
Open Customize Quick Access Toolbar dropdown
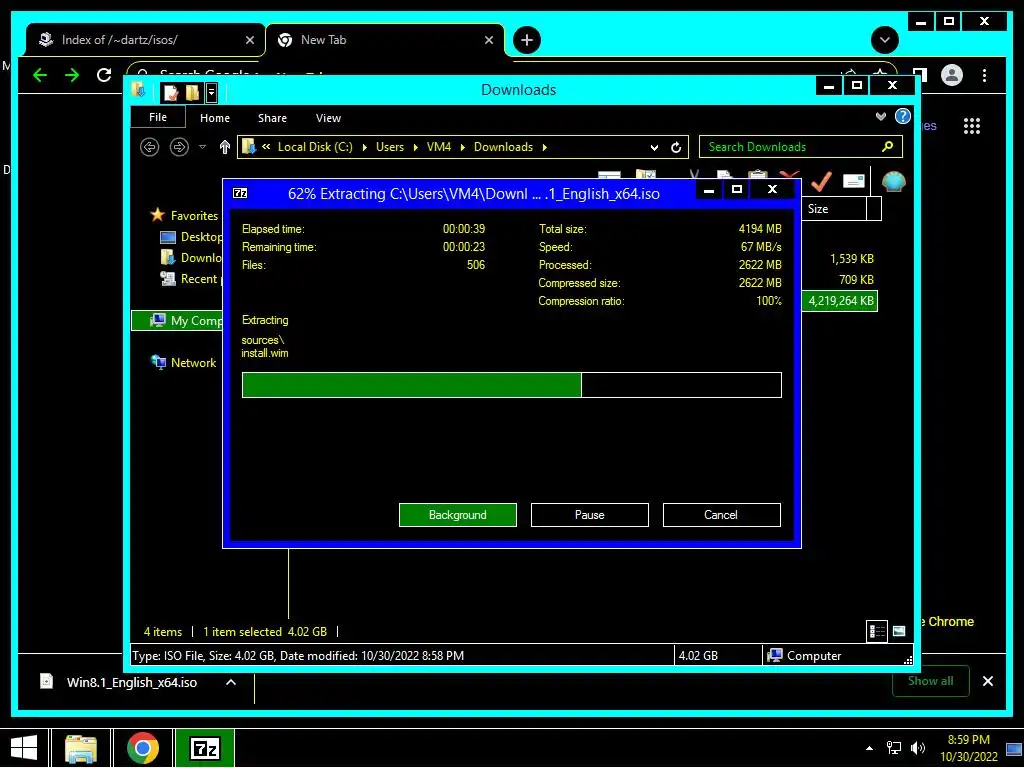coord(211,93)
